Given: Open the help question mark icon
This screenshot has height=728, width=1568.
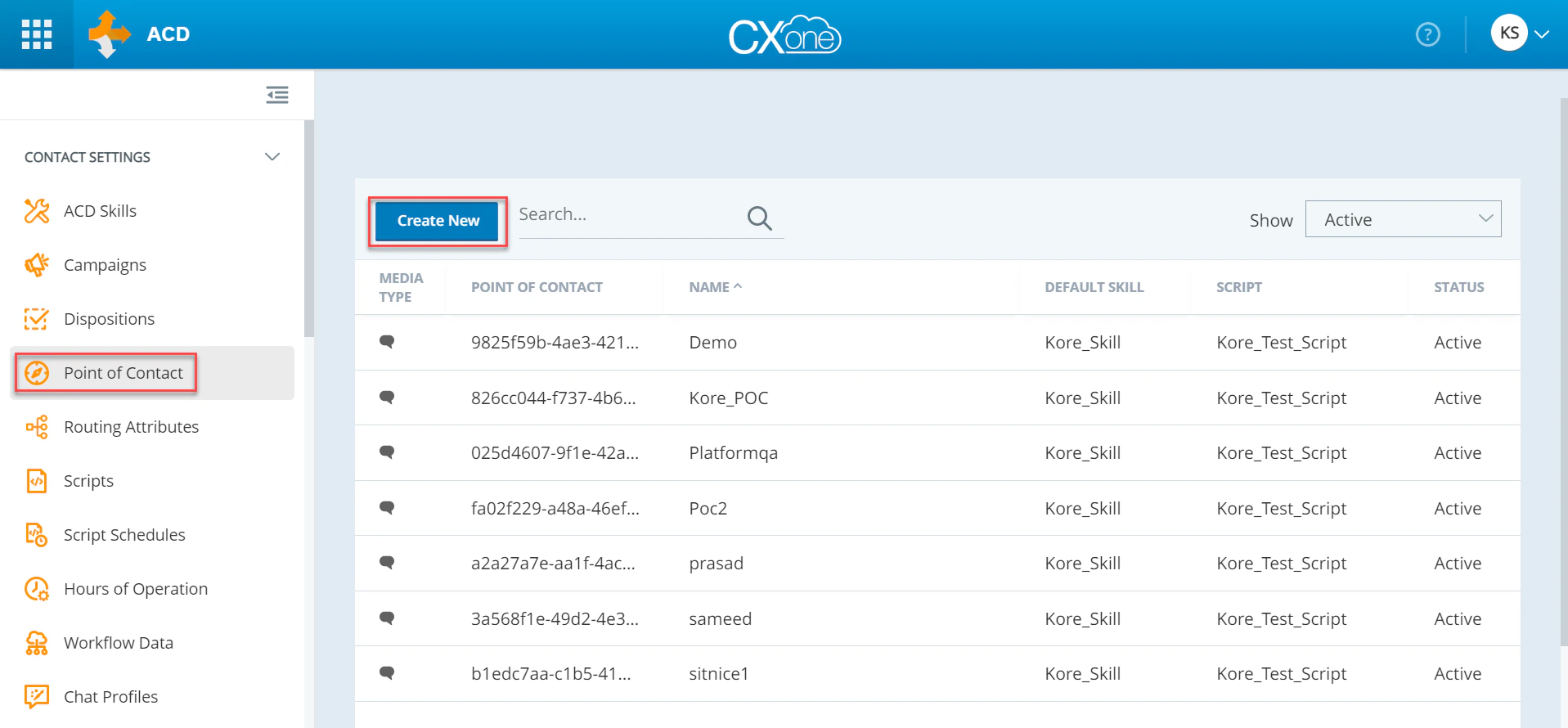Looking at the screenshot, I should (1428, 34).
